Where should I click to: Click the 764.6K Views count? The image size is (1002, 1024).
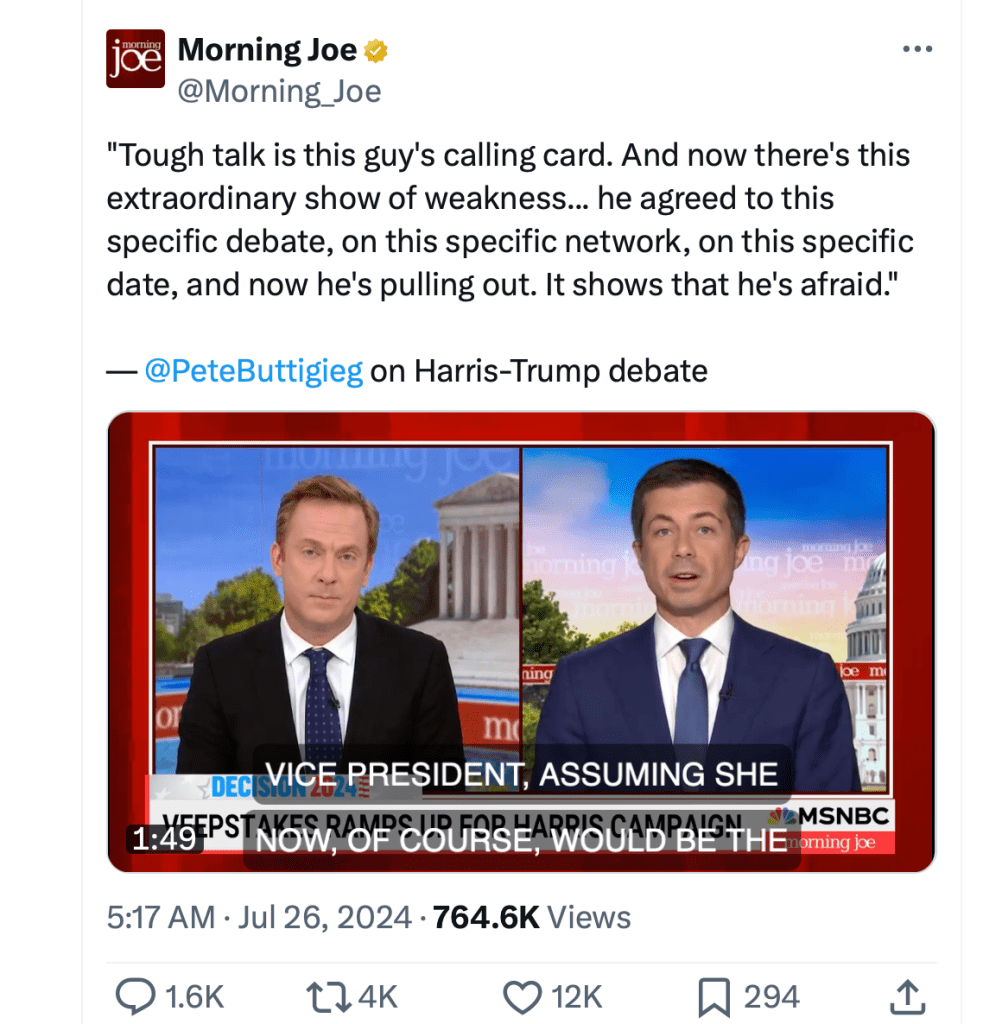[x=531, y=917]
